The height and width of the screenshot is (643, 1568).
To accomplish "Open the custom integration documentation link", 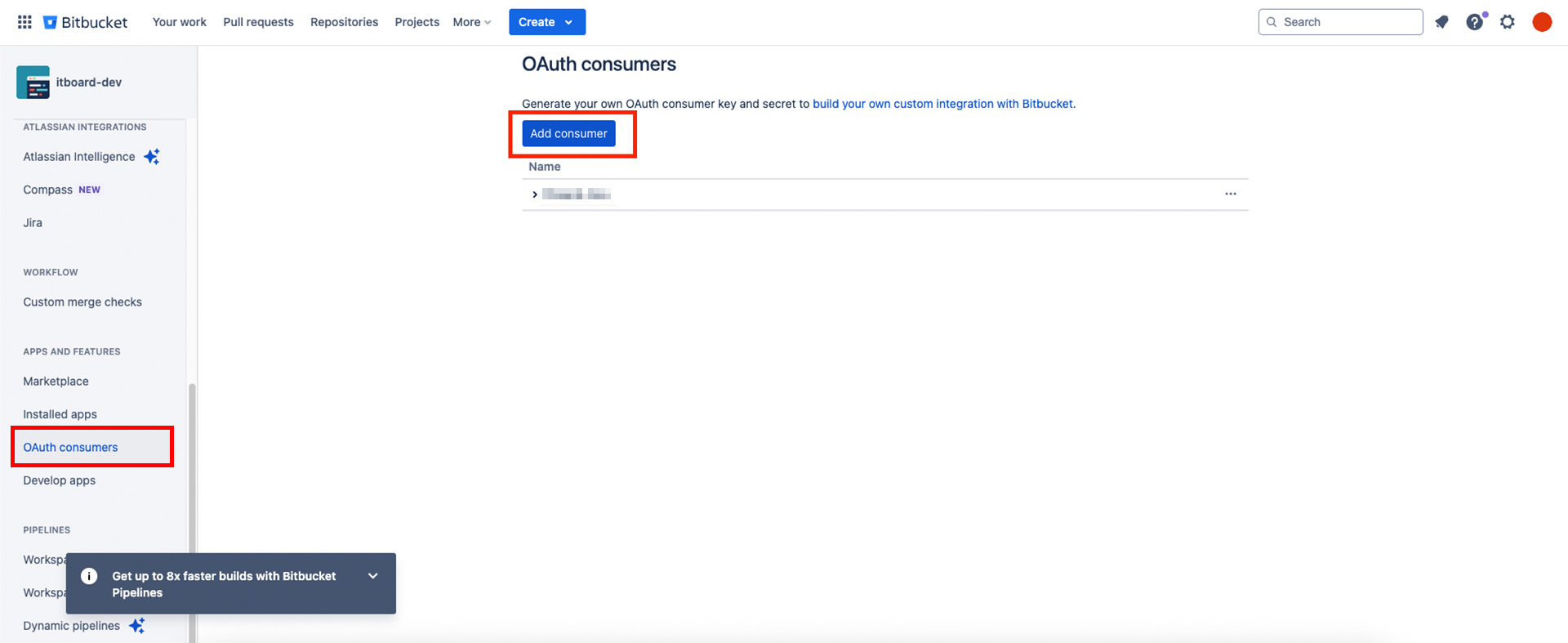I will point(942,104).
